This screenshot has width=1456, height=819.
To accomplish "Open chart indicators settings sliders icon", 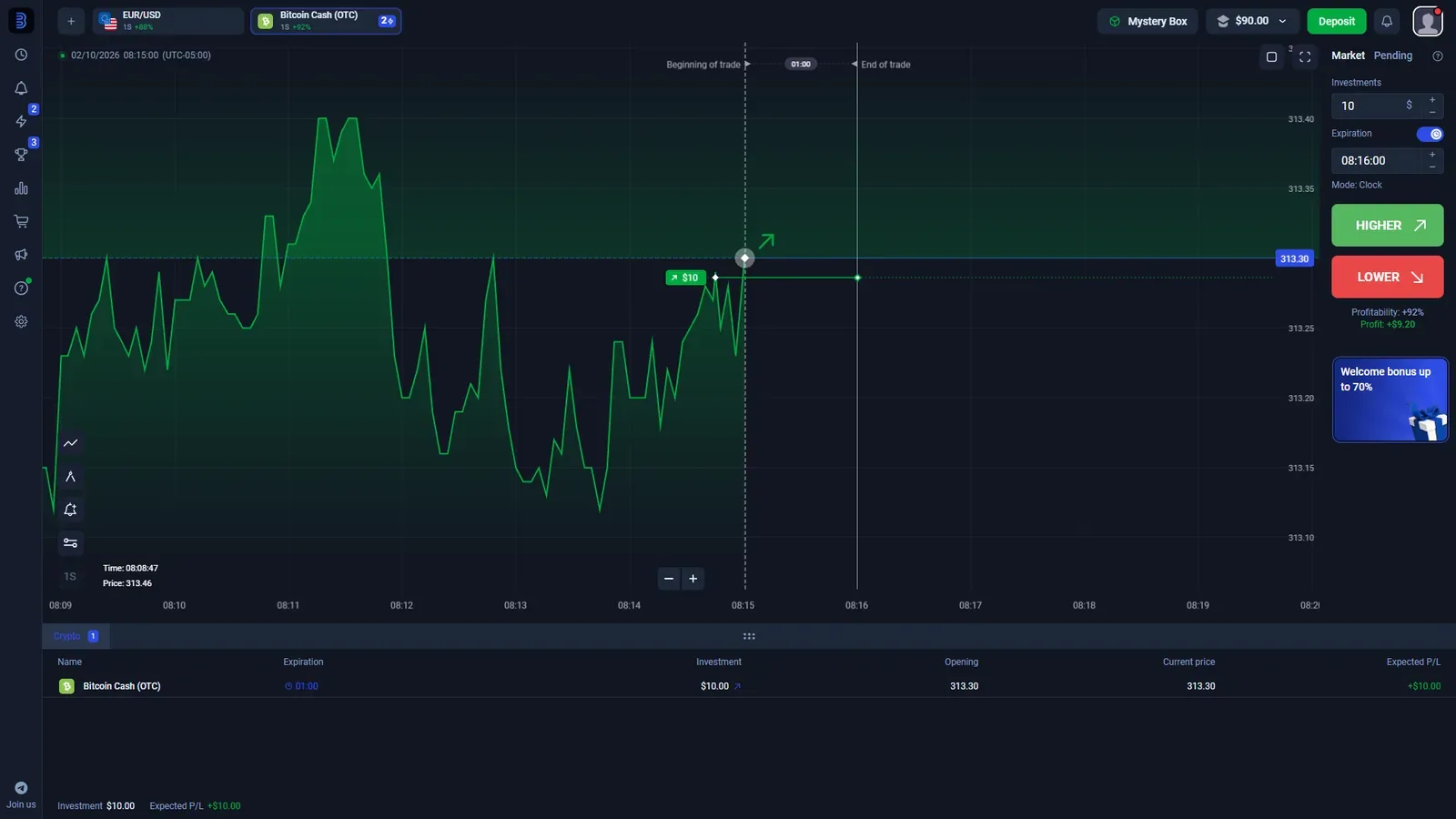I will coord(70,543).
